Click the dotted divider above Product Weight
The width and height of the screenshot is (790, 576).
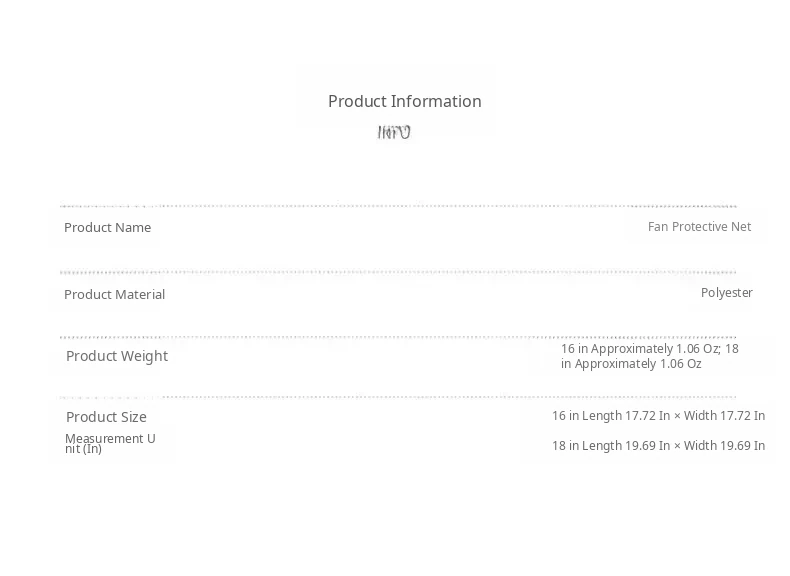pos(398,338)
